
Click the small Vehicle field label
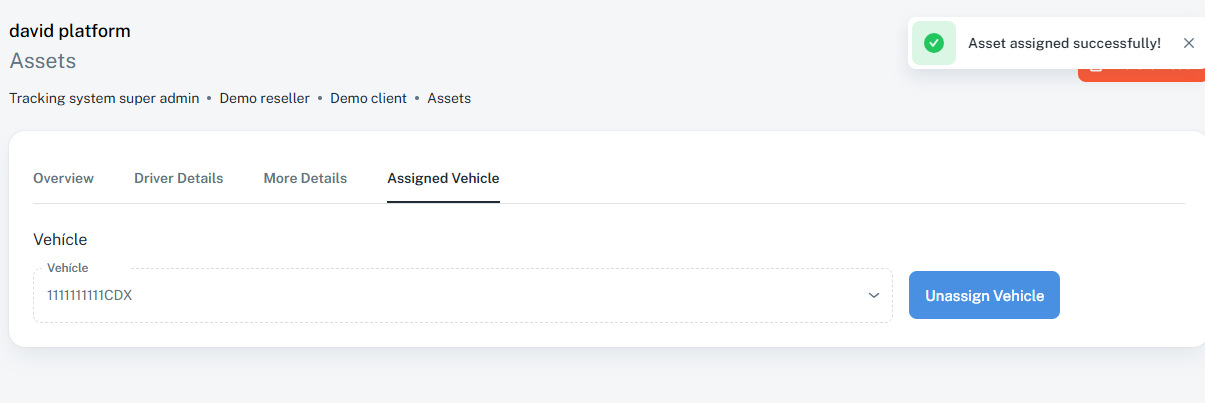tap(67, 268)
